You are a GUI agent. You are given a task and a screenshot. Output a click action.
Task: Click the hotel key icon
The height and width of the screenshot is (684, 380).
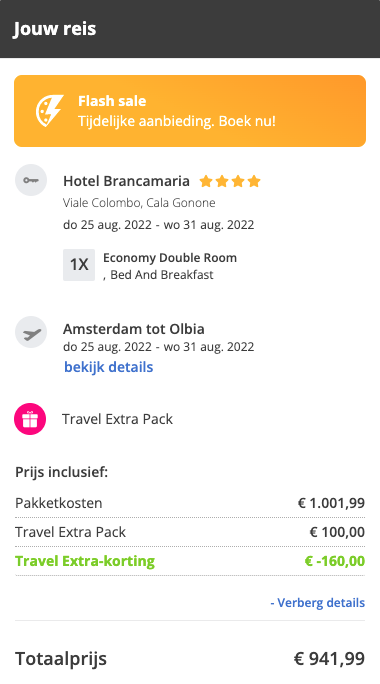(x=31, y=180)
